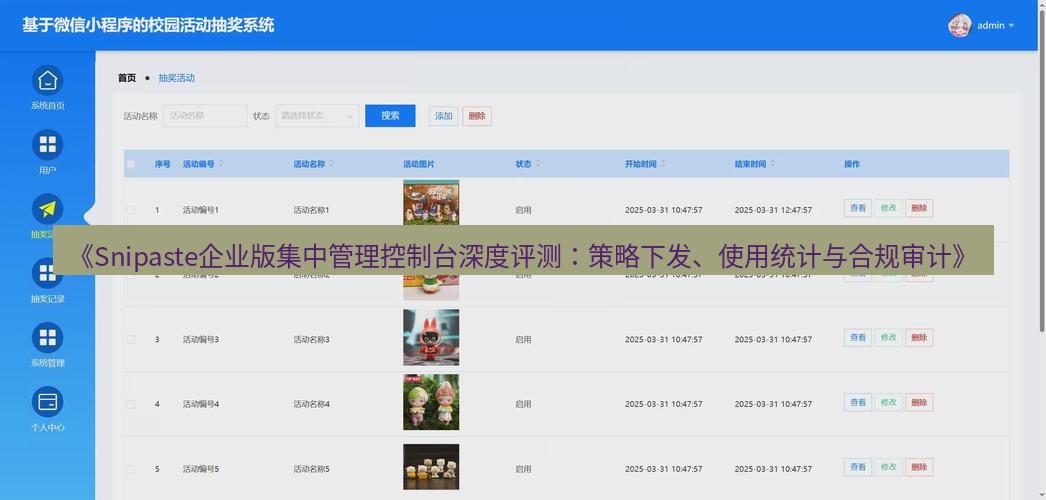This screenshot has height=500, width=1046.
Task: Open the 用户 sidebar icon
Action: pyautogui.click(x=47, y=145)
